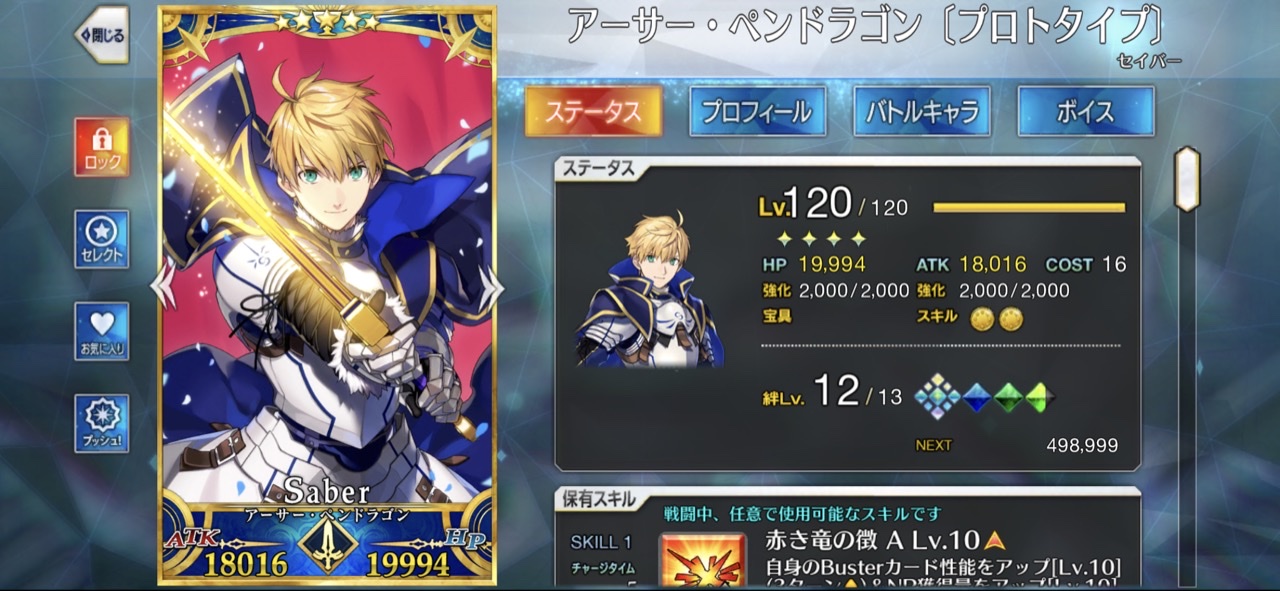
Task: Tap the blue bond gem icon
Action: 976,397
